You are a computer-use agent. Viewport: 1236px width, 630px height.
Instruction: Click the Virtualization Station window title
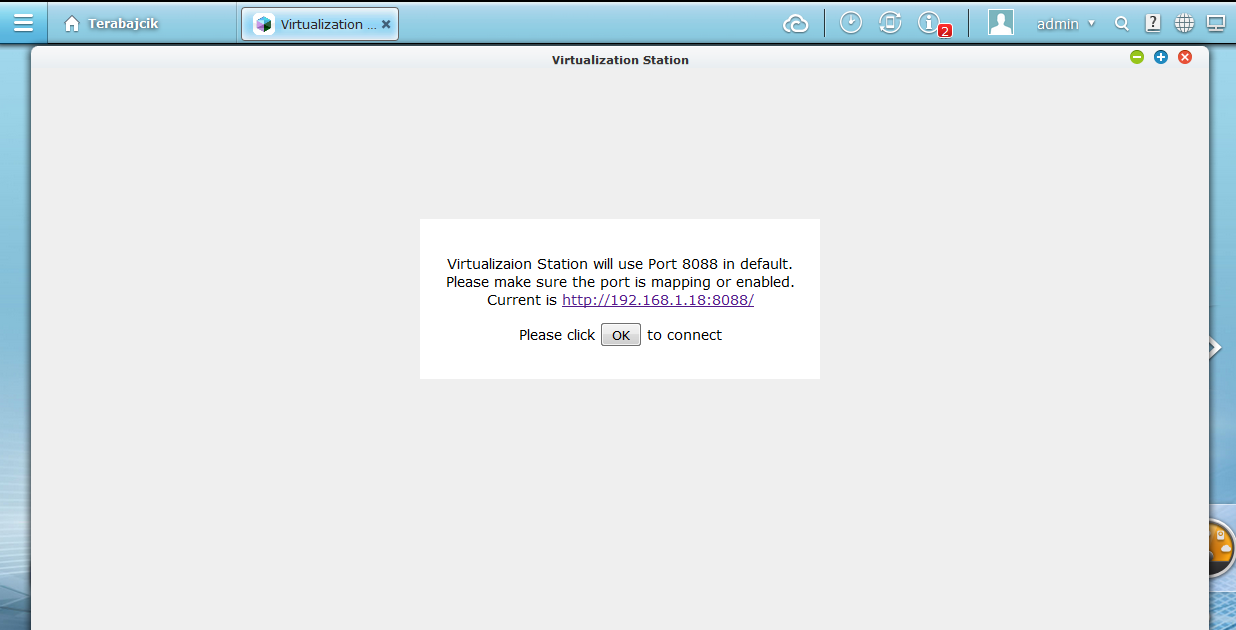tap(620, 60)
